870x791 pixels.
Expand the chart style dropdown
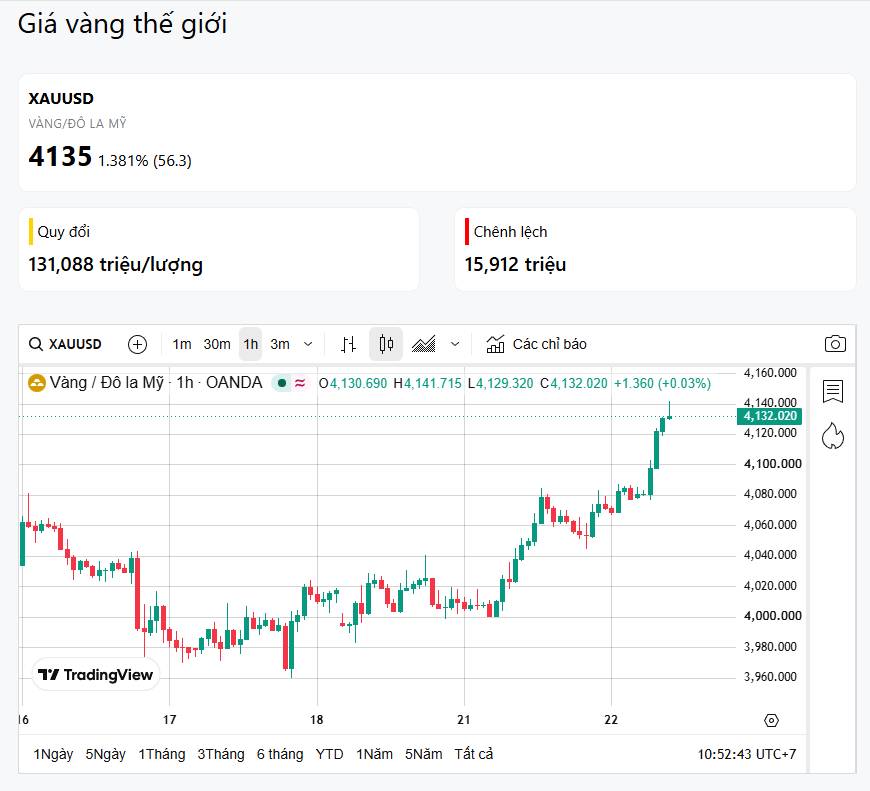coord(455,344)
